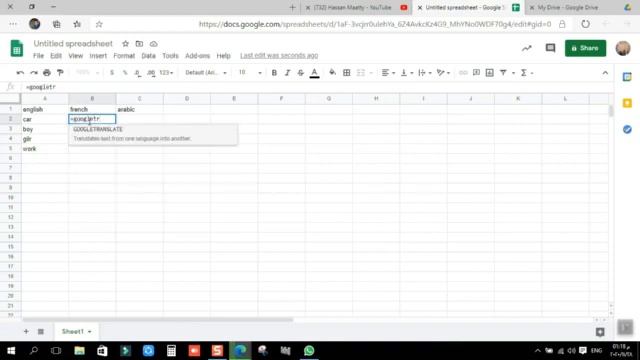Open the Insert menu

(98, 56)
